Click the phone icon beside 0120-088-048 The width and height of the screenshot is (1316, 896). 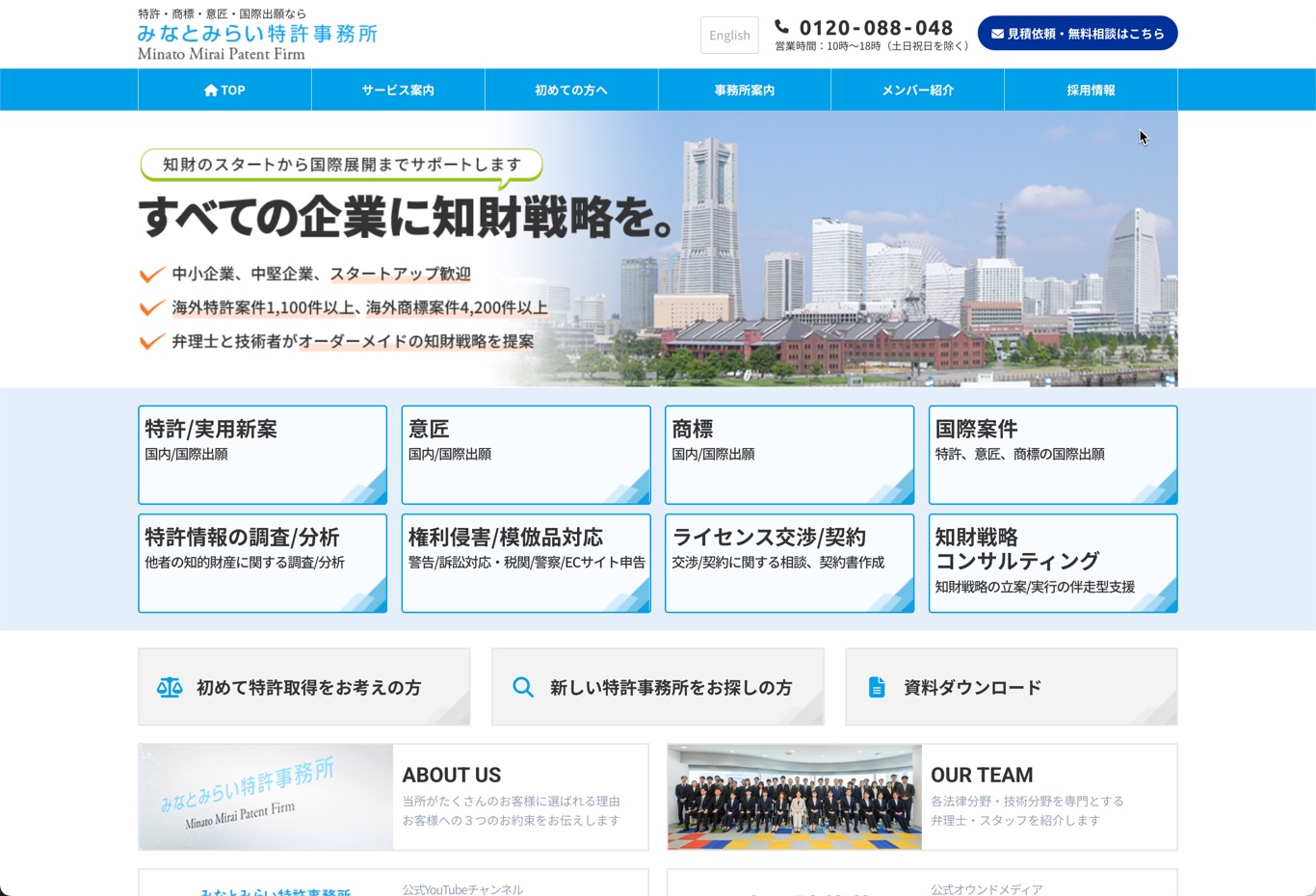(781, 27)
